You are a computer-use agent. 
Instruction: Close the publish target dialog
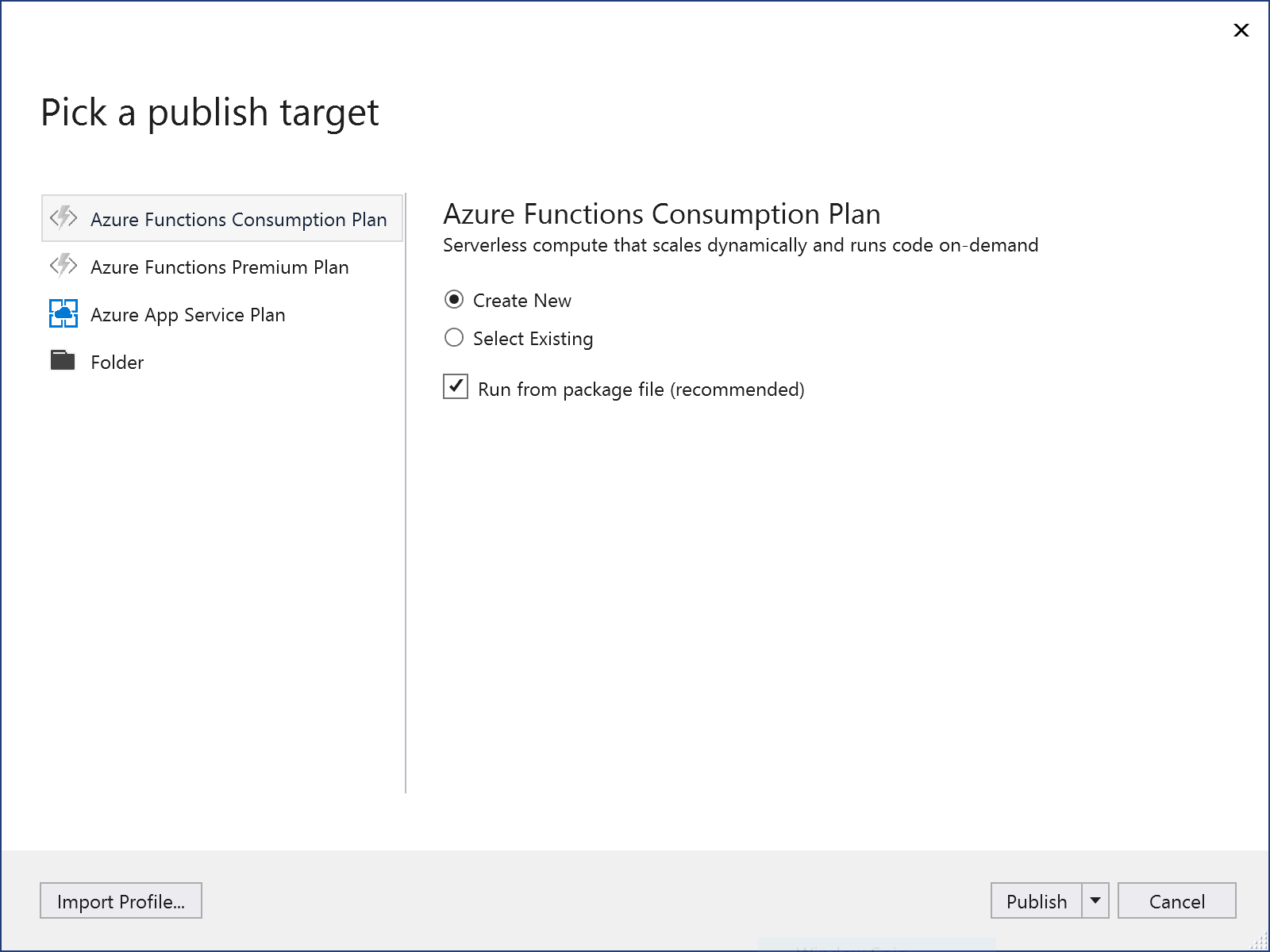pos(1241,30)
